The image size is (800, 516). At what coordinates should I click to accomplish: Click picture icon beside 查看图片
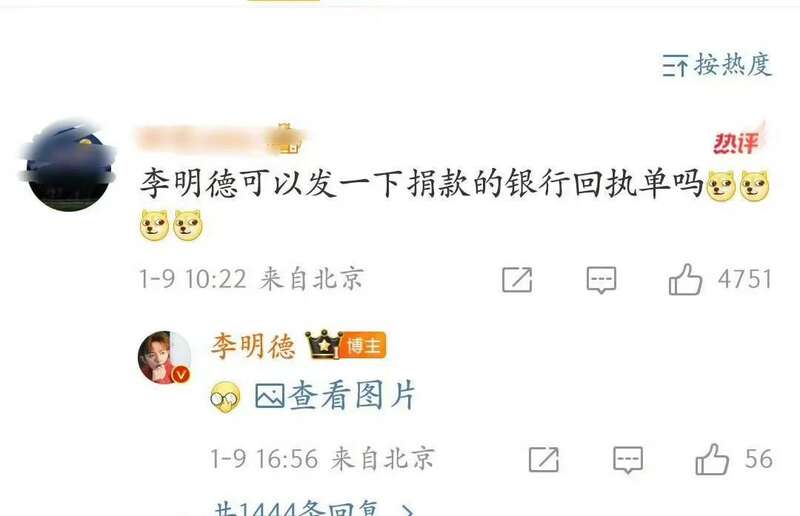pos(269,396)
